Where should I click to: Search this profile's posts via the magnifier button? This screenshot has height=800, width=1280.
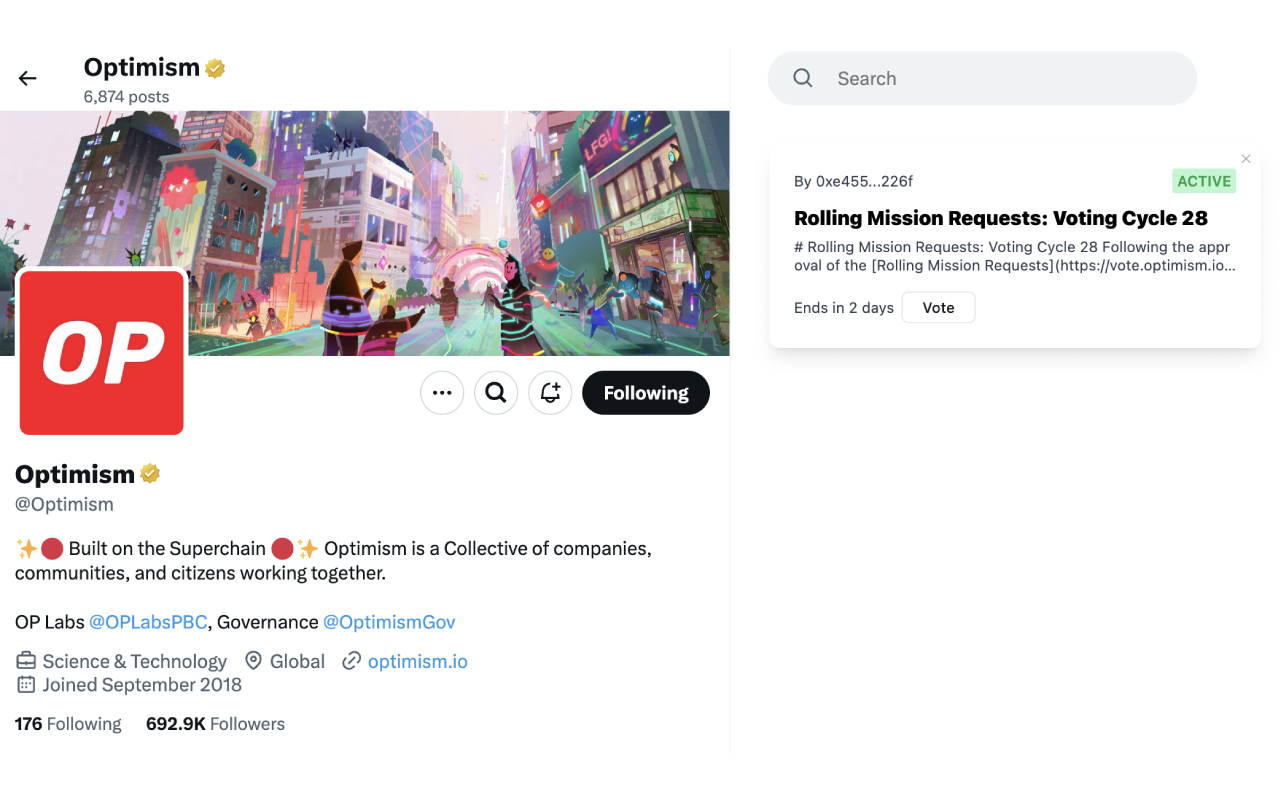(x=496, y=393)
